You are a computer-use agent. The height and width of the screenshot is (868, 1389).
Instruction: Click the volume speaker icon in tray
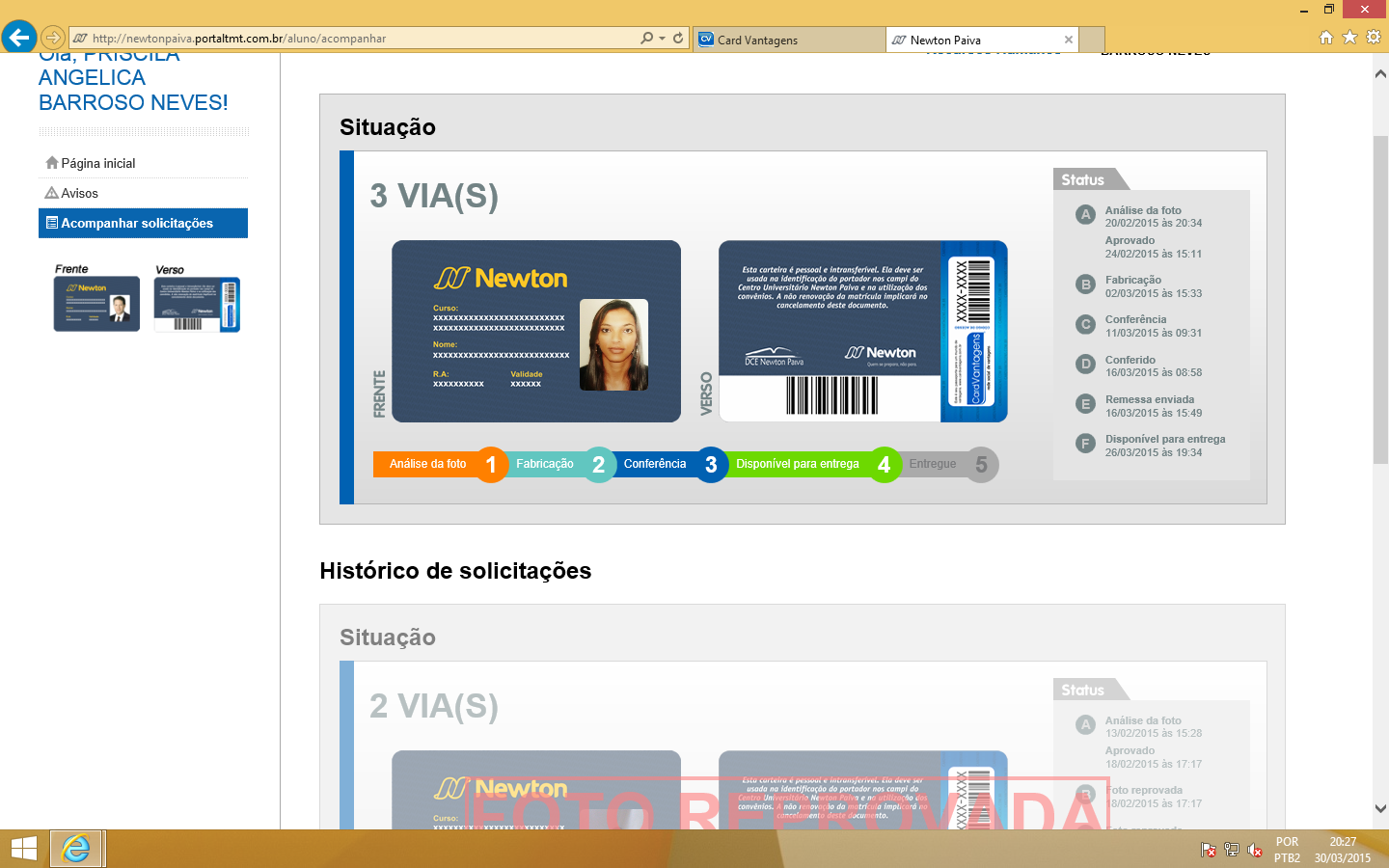pyautogui.click(x=1254, y=850)
